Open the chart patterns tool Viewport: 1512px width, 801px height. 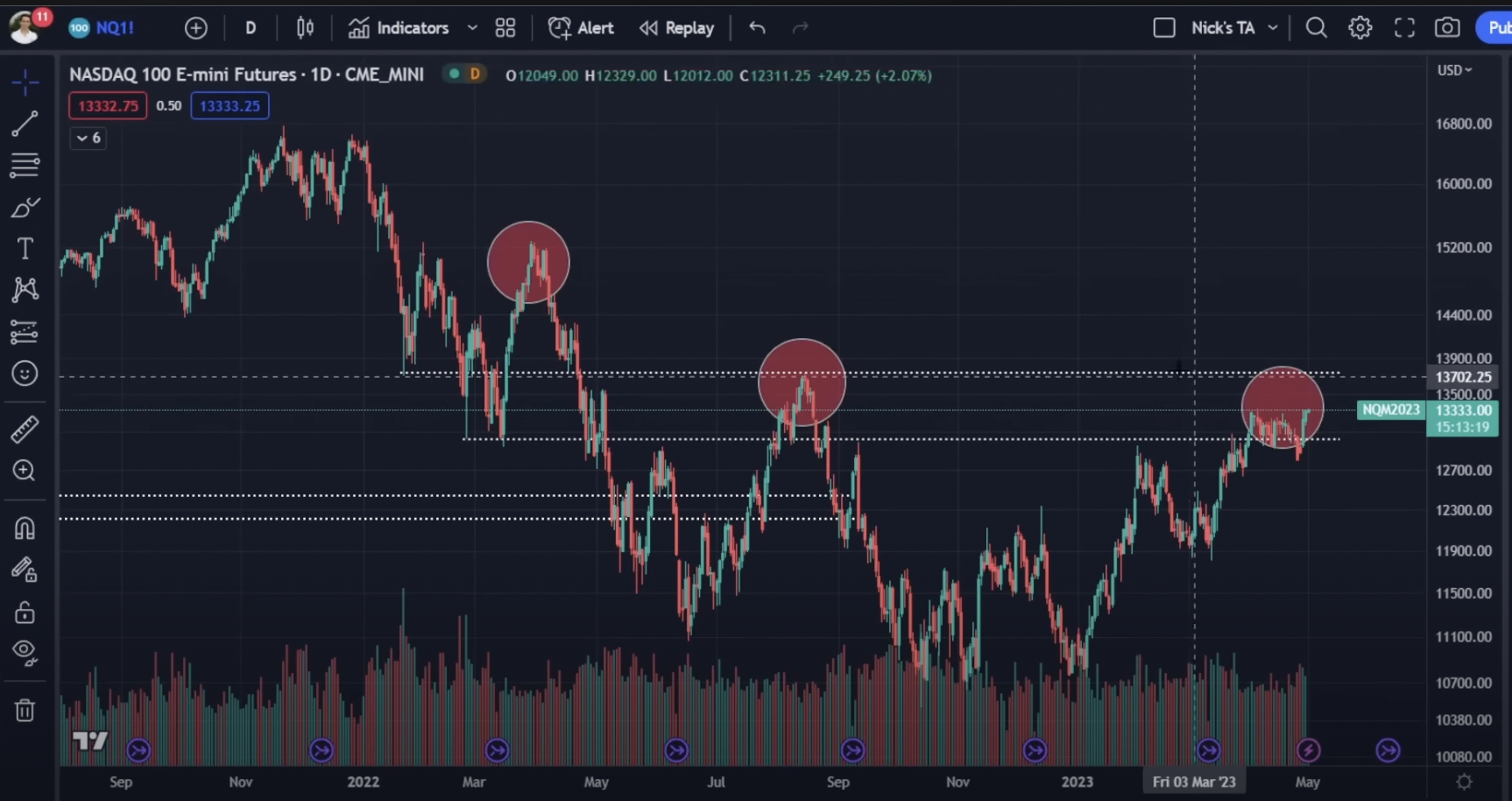25,290
